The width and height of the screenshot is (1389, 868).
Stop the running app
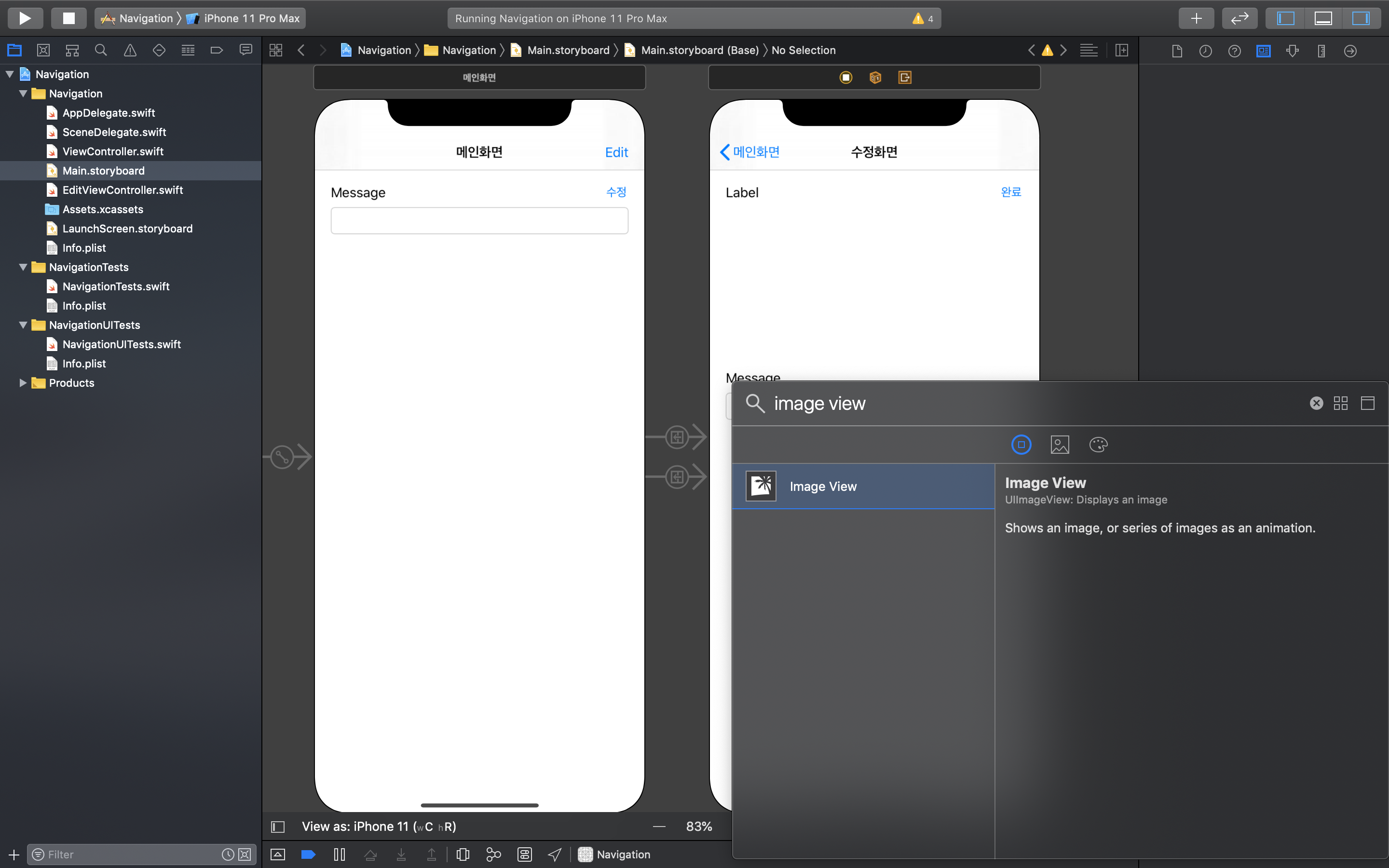coord(68,18)
